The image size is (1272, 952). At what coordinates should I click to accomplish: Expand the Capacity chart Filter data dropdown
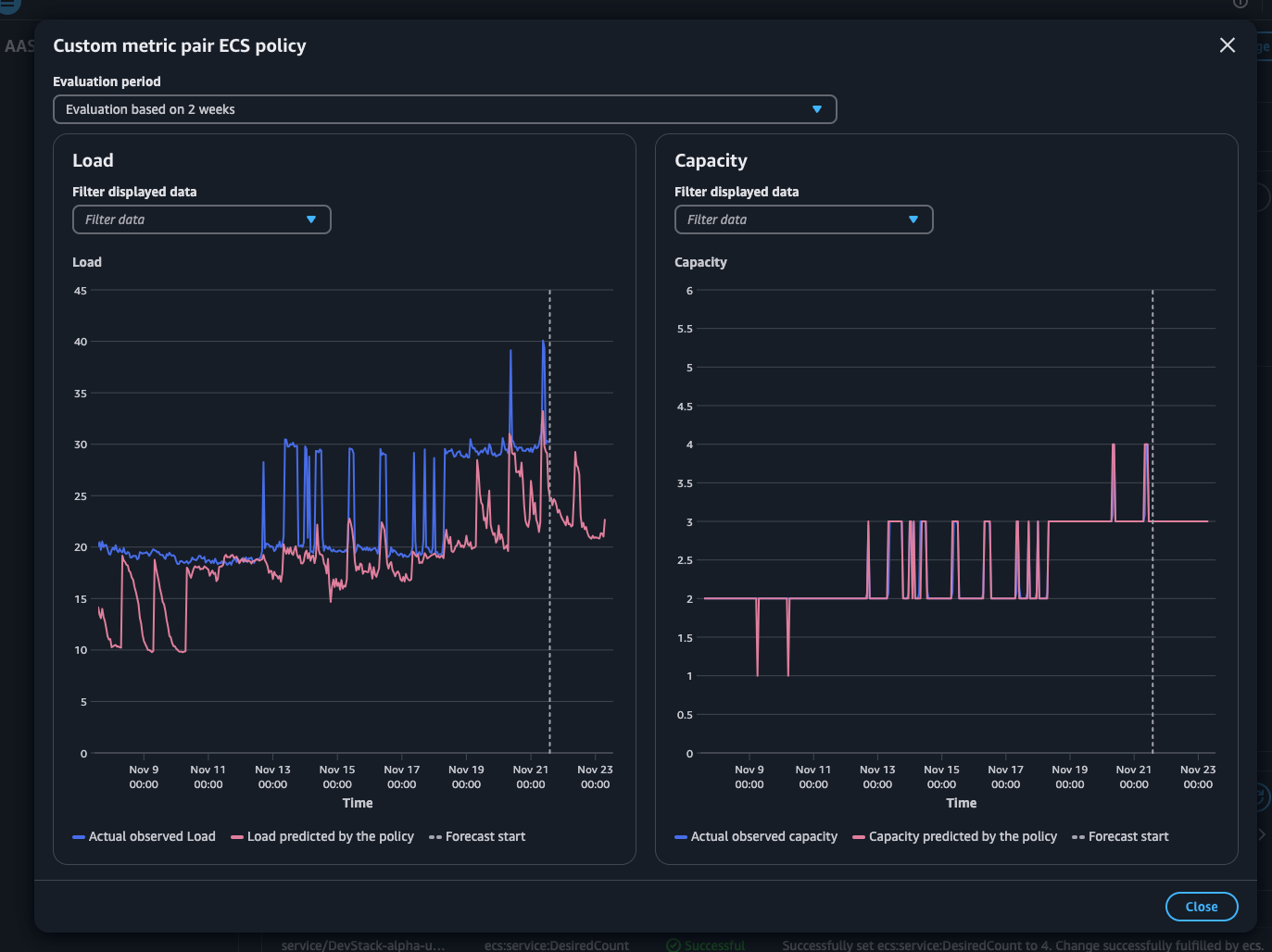click(x=803, y=219)
